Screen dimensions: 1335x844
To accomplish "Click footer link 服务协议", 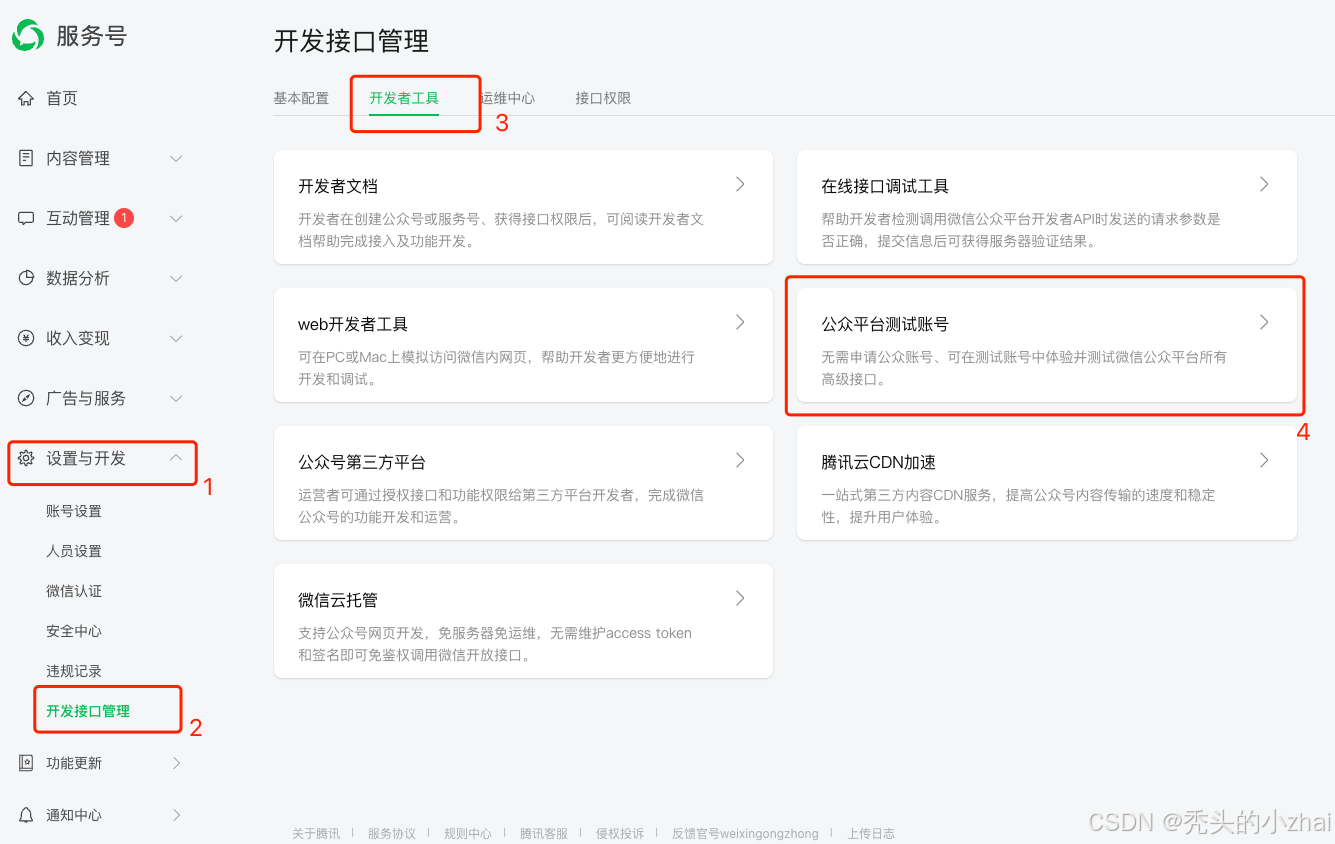I will (392, 833).
